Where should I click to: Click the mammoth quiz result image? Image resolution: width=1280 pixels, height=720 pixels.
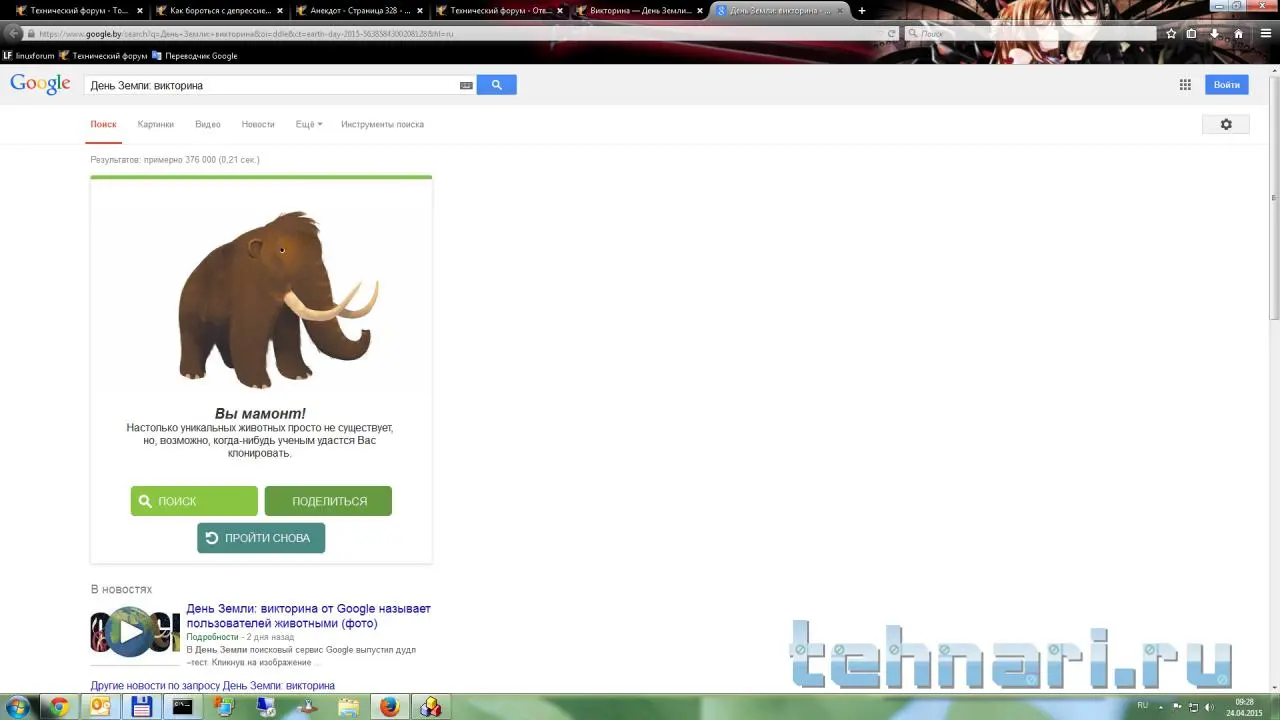pos(278,298)
